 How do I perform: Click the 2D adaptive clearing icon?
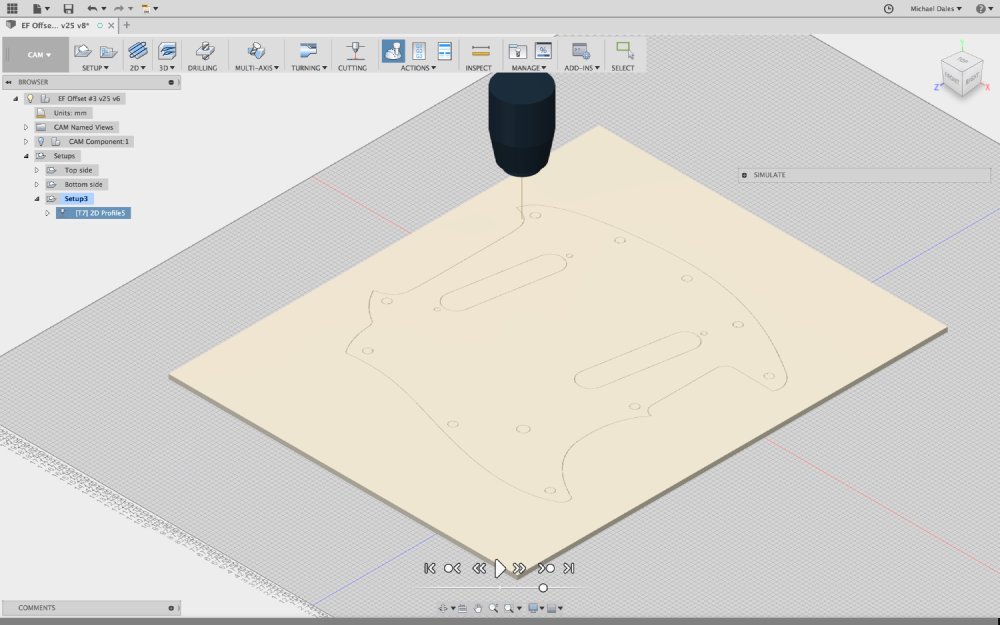[x=138, y=51]
